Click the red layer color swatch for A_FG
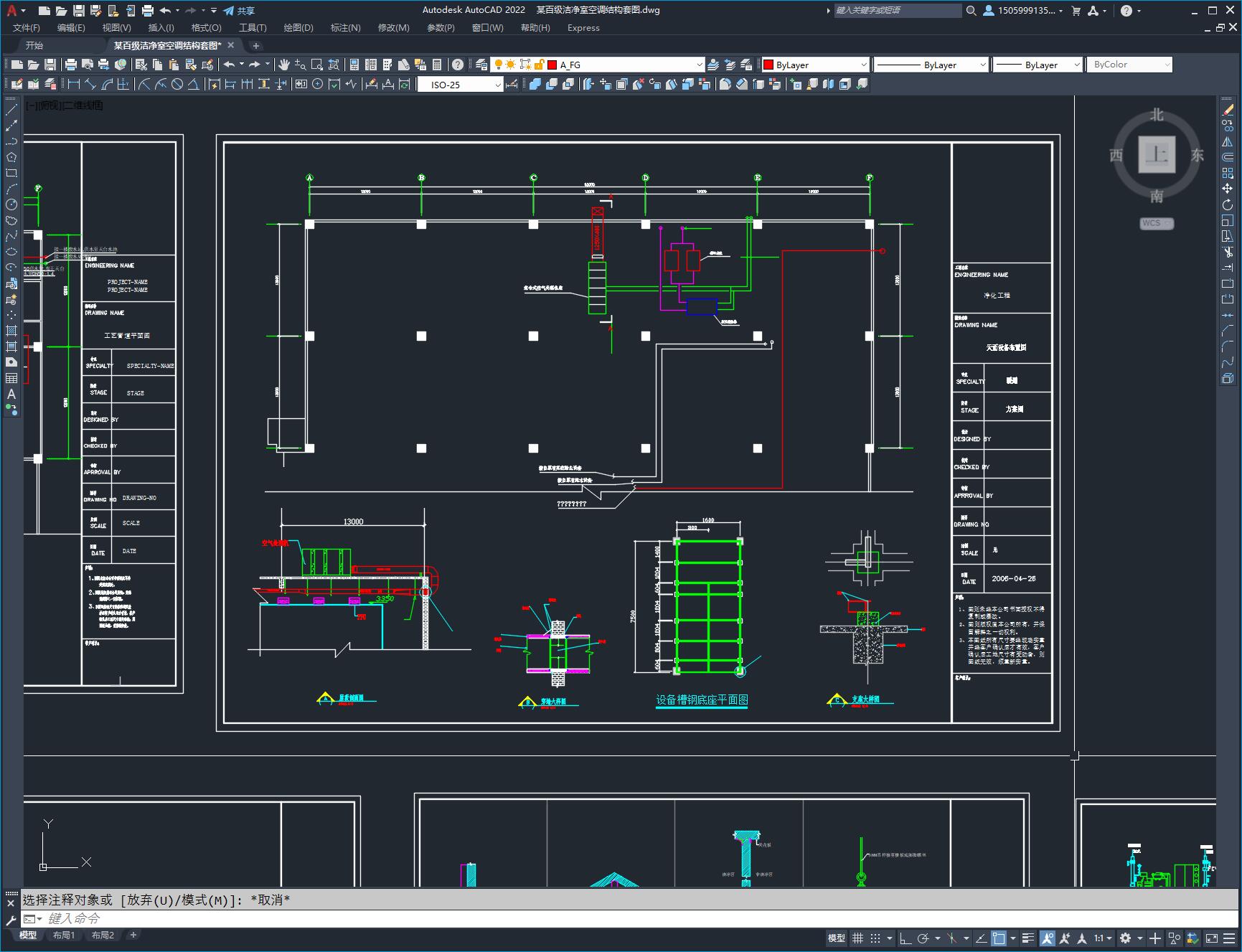This screenshot has height=952, width=1242. click(552, 65)
